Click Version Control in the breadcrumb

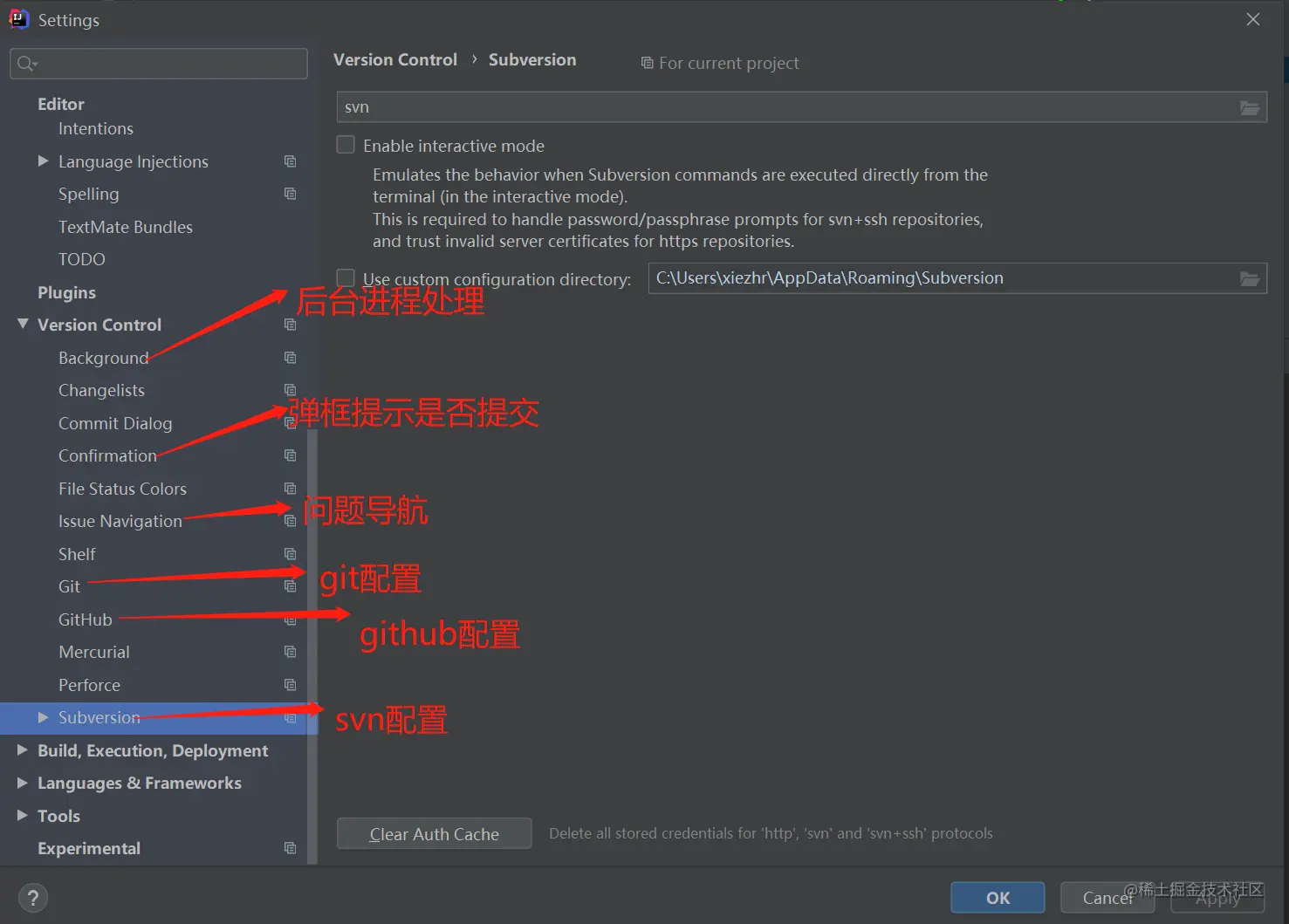[x=395, y=59]
